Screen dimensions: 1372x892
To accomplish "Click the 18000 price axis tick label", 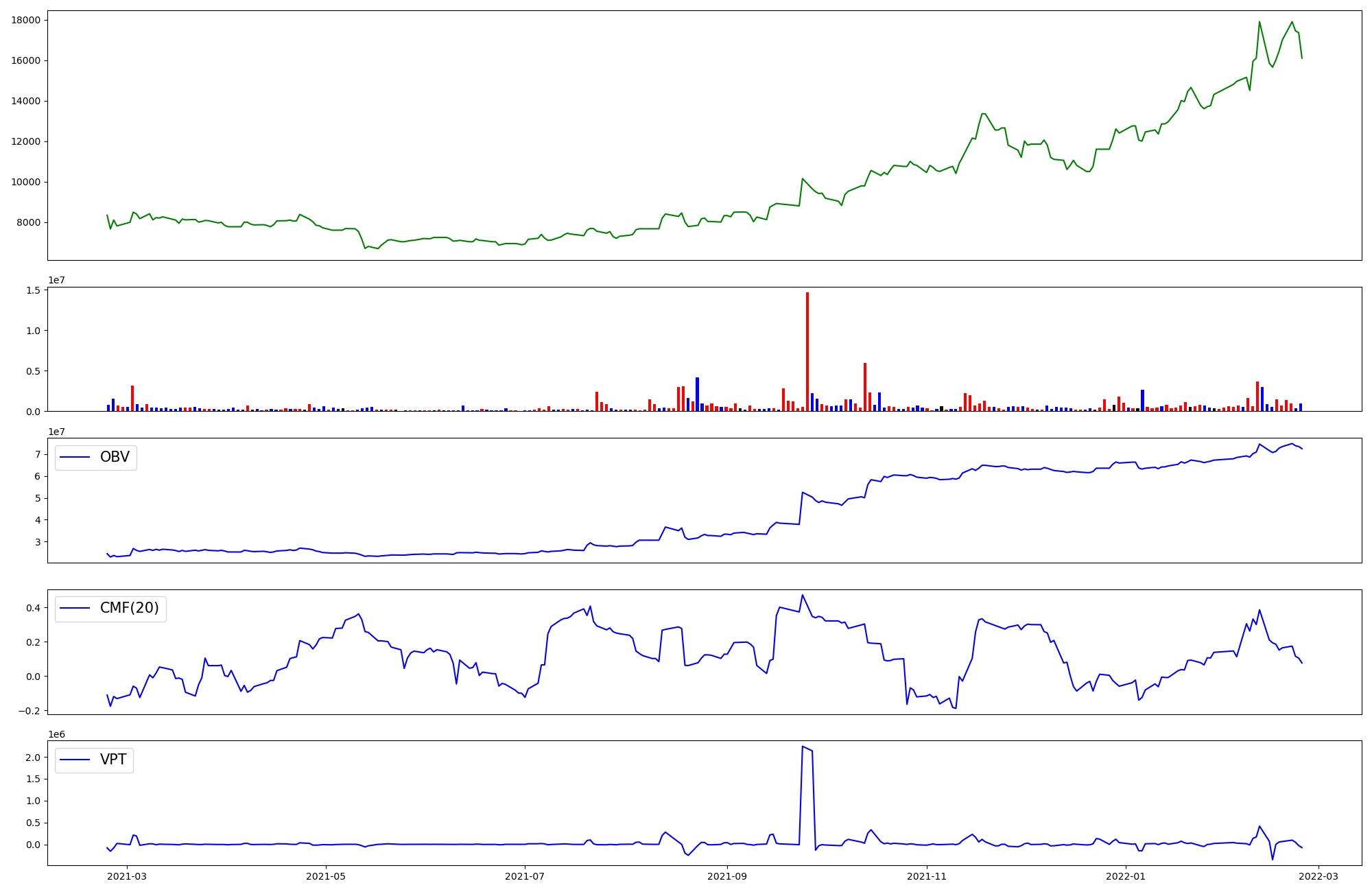I will (25, 20).
